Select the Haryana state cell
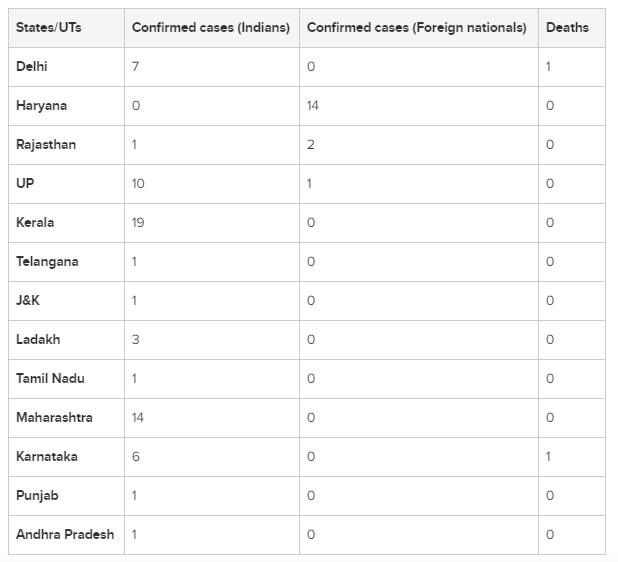Image resolution: width=618 pixels, height=562 pixels. click(x=41, y=106)
